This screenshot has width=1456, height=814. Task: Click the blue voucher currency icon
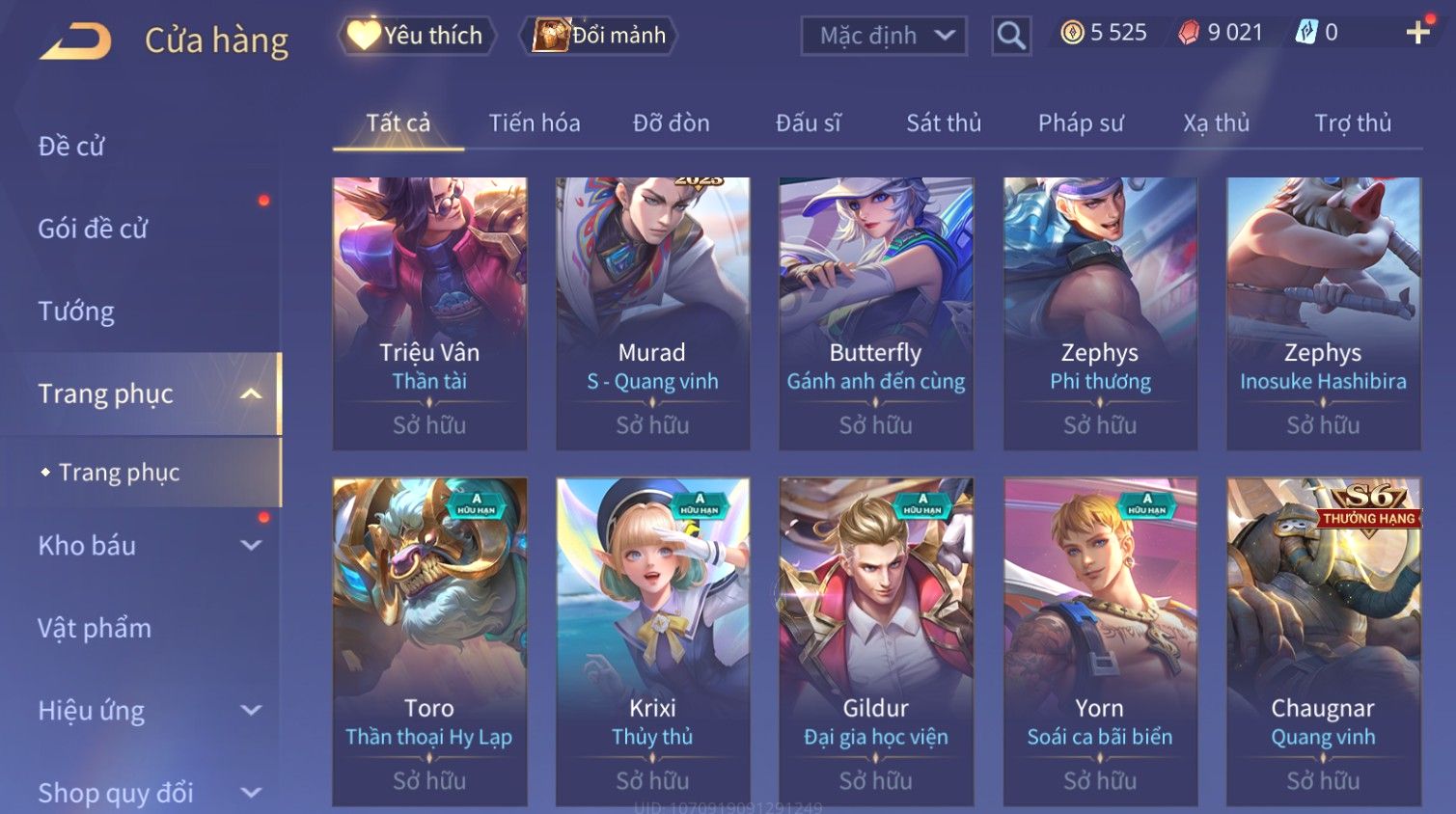point(1306,33)
